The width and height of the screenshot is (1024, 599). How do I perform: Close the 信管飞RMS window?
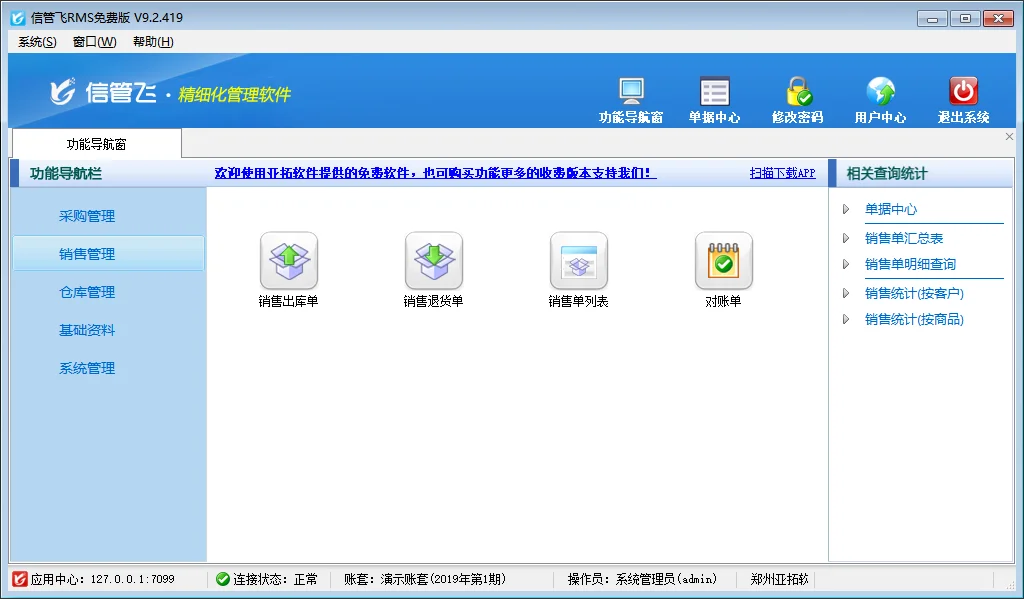point(998,19)
